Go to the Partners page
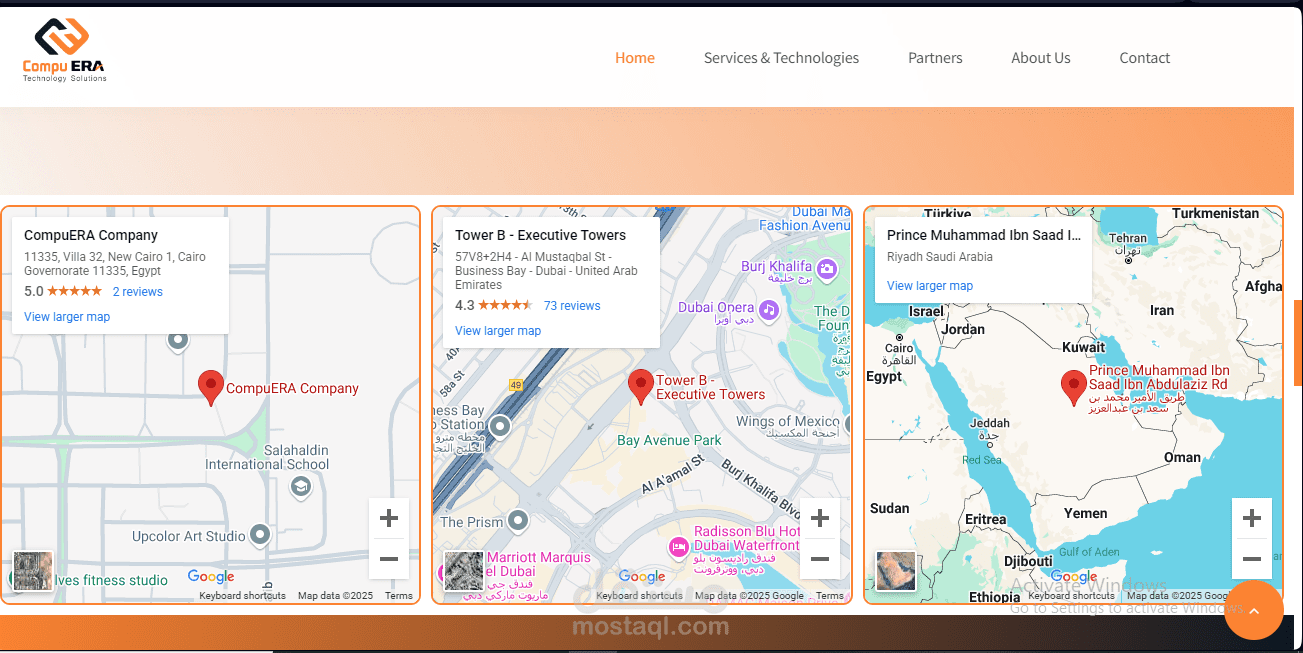Viewport: 1303px width, 653px height. point(935,58)
